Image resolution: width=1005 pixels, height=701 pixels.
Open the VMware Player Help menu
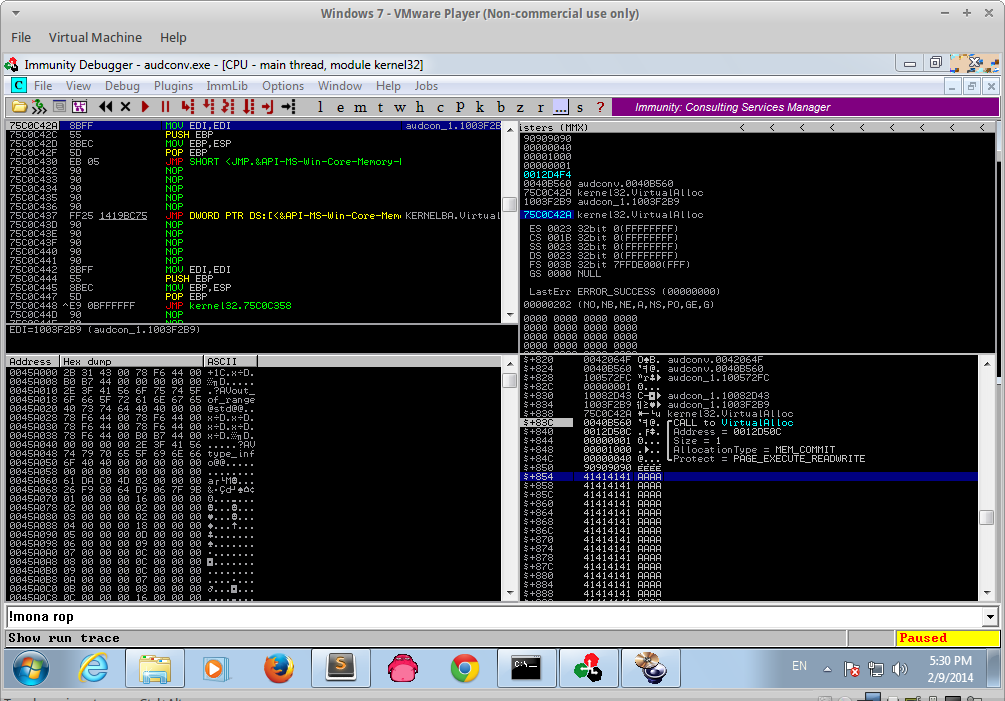[173, 37]
